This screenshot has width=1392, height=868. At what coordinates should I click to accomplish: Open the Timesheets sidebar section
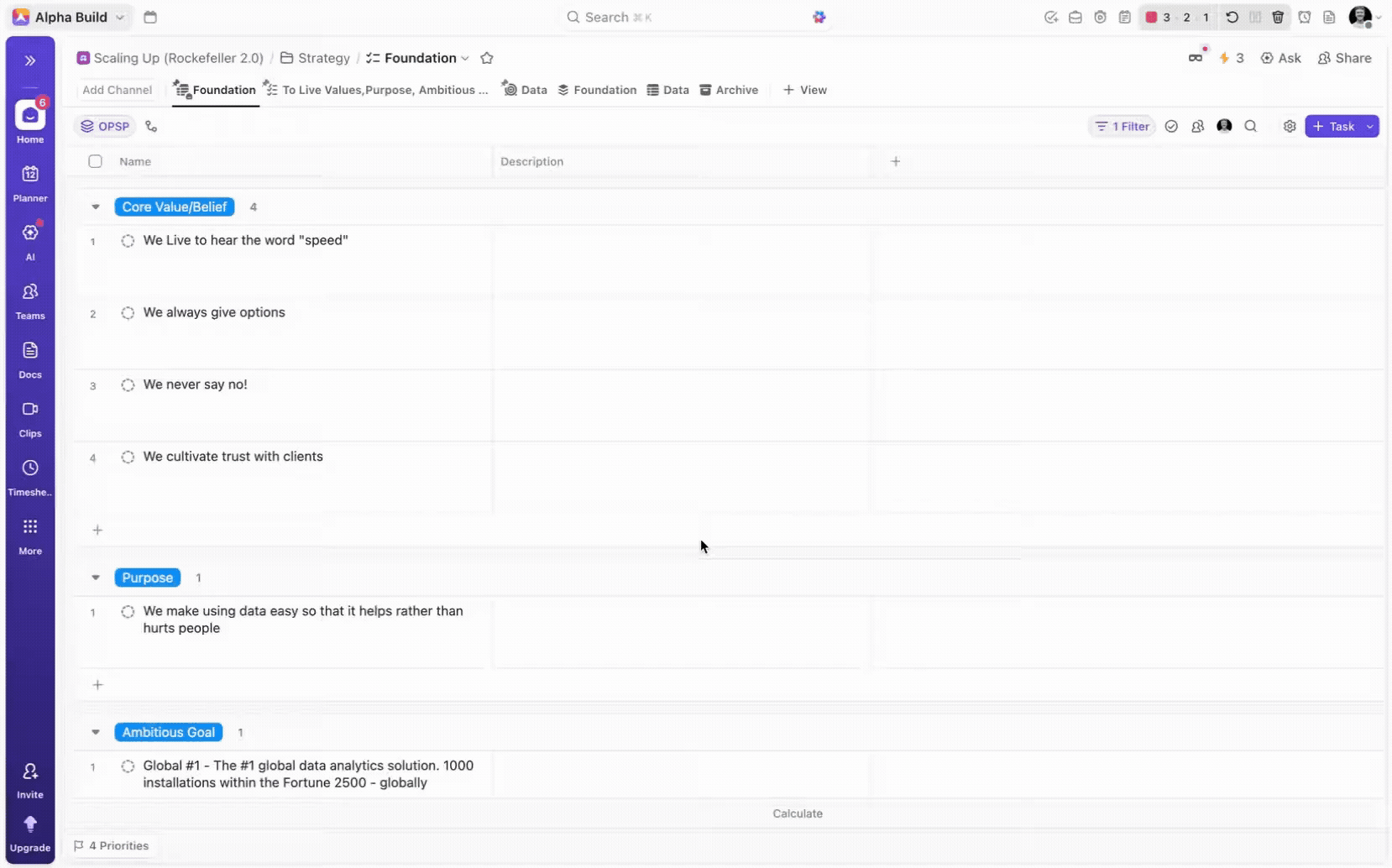click(30, 475)
